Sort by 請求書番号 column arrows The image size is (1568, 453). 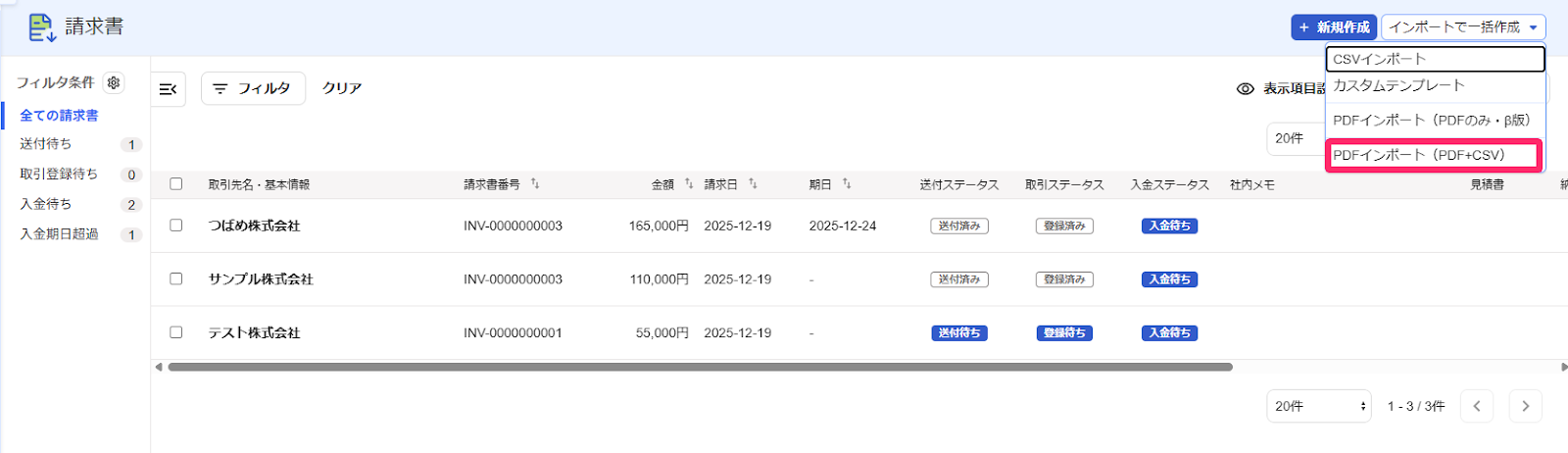(535, 183)
